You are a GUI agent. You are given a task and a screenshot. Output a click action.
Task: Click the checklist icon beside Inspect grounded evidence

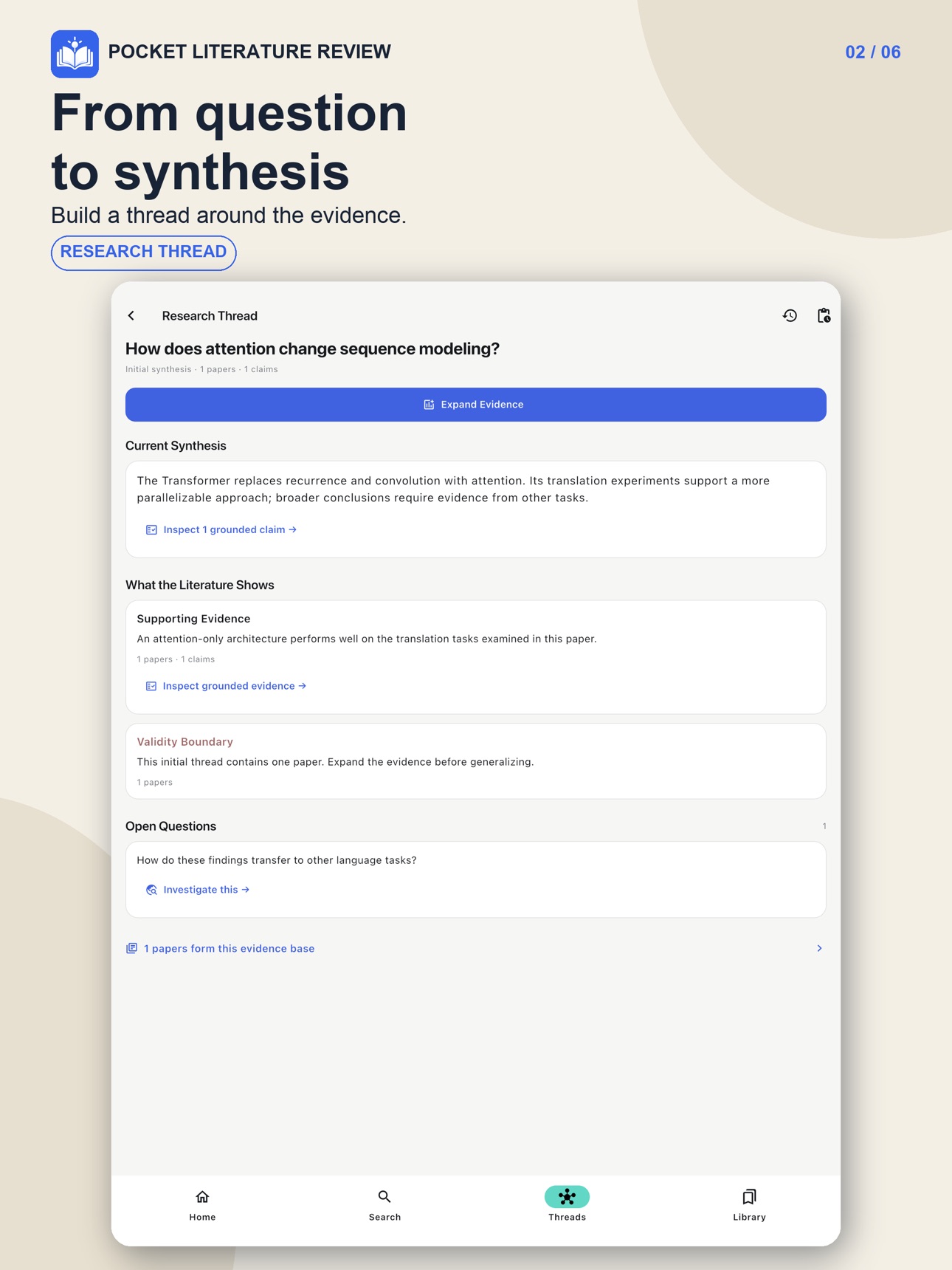[151, 687]
